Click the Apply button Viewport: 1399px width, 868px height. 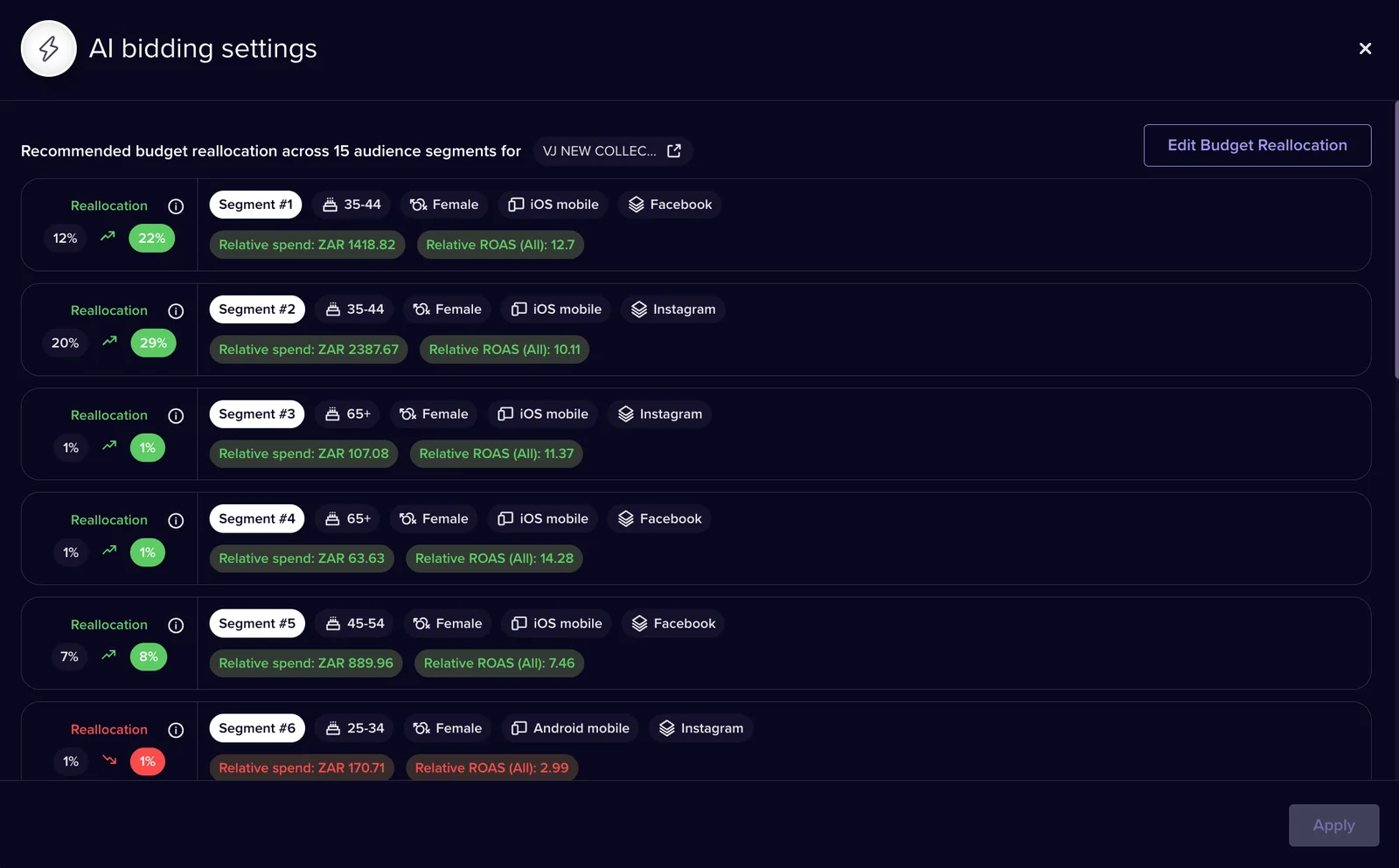tap(1333, 825)
